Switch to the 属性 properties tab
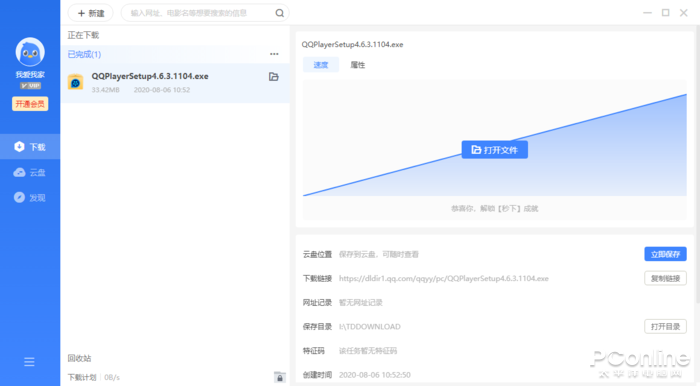700x386 pixels. (358, 65)
